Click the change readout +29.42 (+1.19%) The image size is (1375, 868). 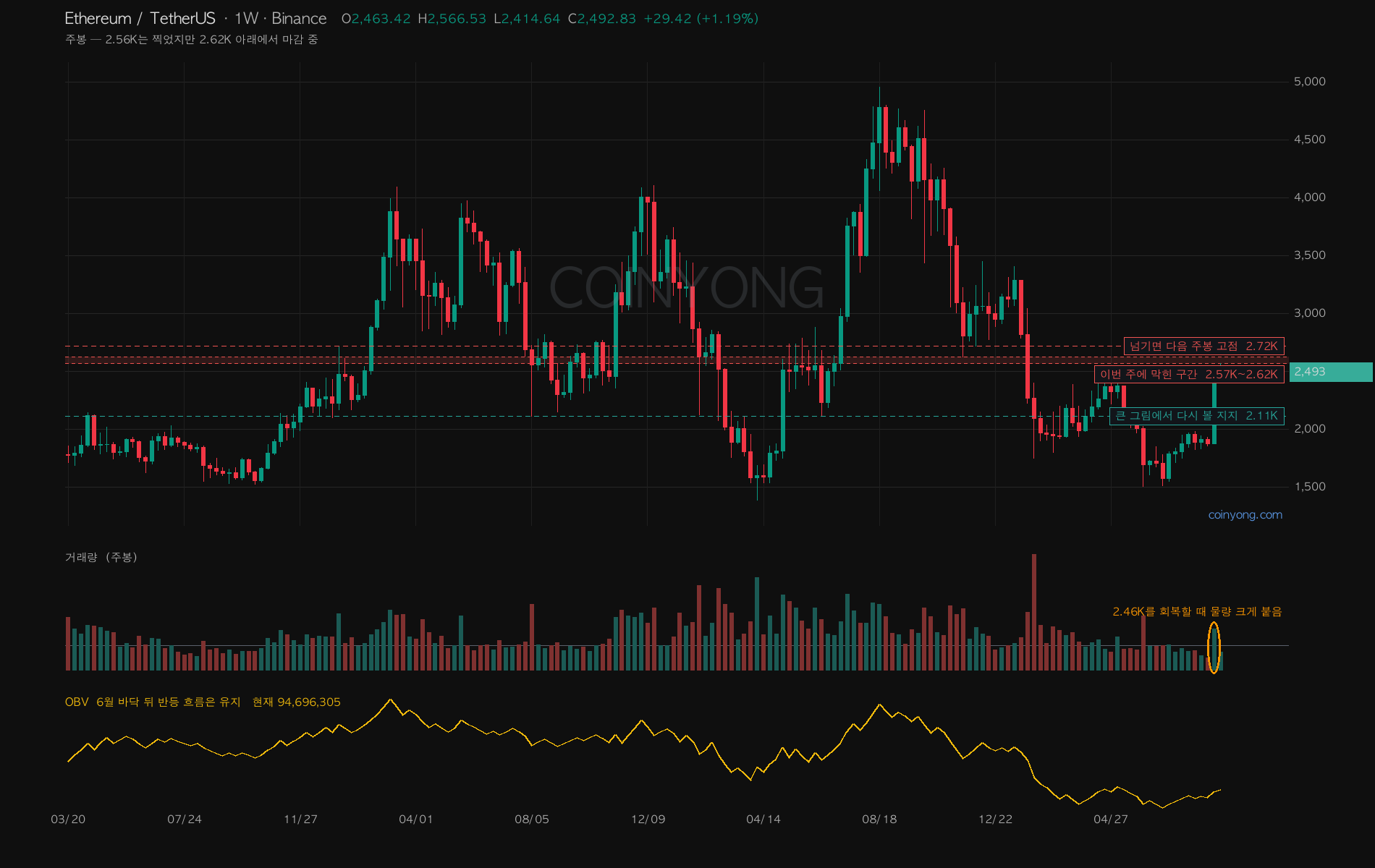click(701, 19)
